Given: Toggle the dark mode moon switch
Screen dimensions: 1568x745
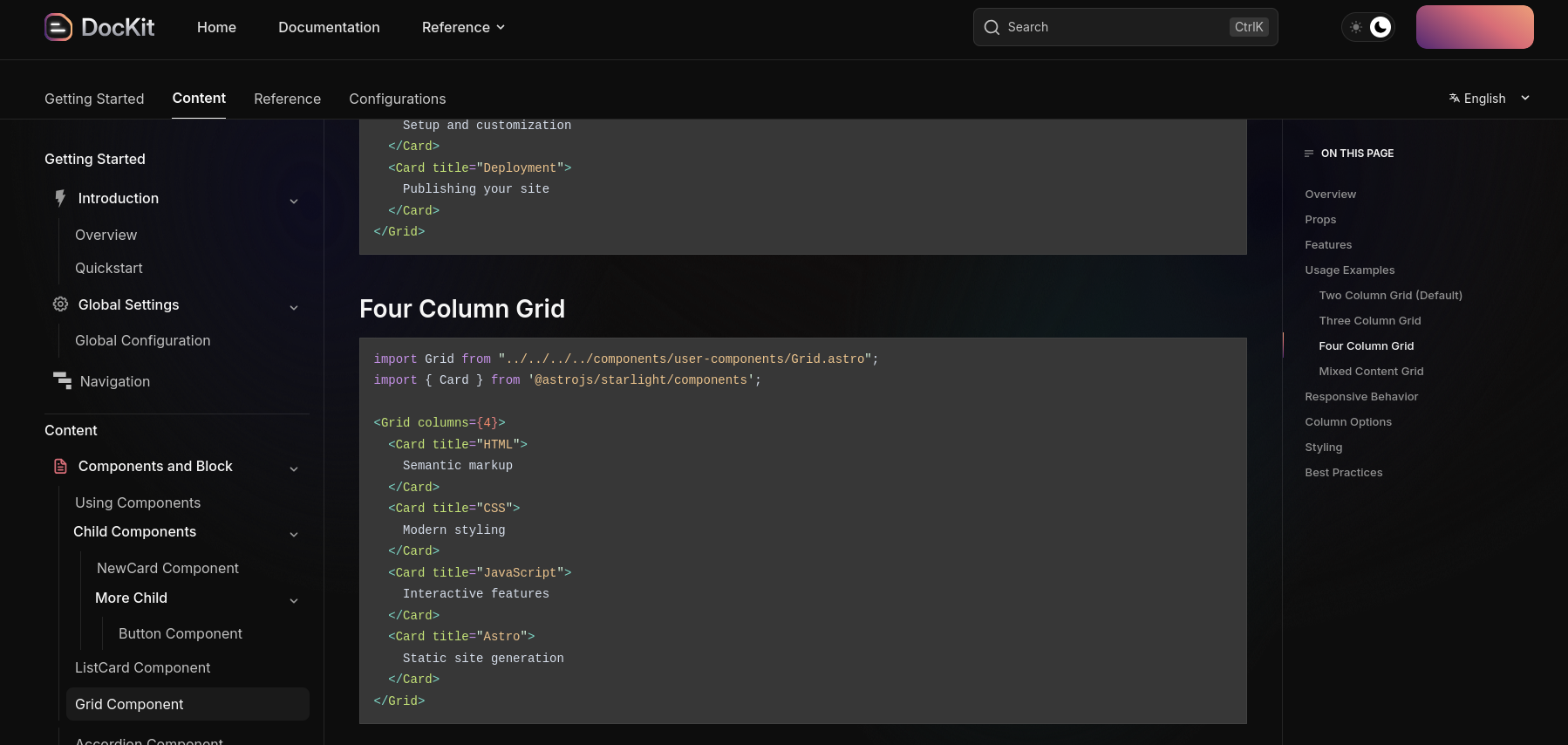Looking at the screenshot, I should pyautogui.click(x=1380, y=27).
